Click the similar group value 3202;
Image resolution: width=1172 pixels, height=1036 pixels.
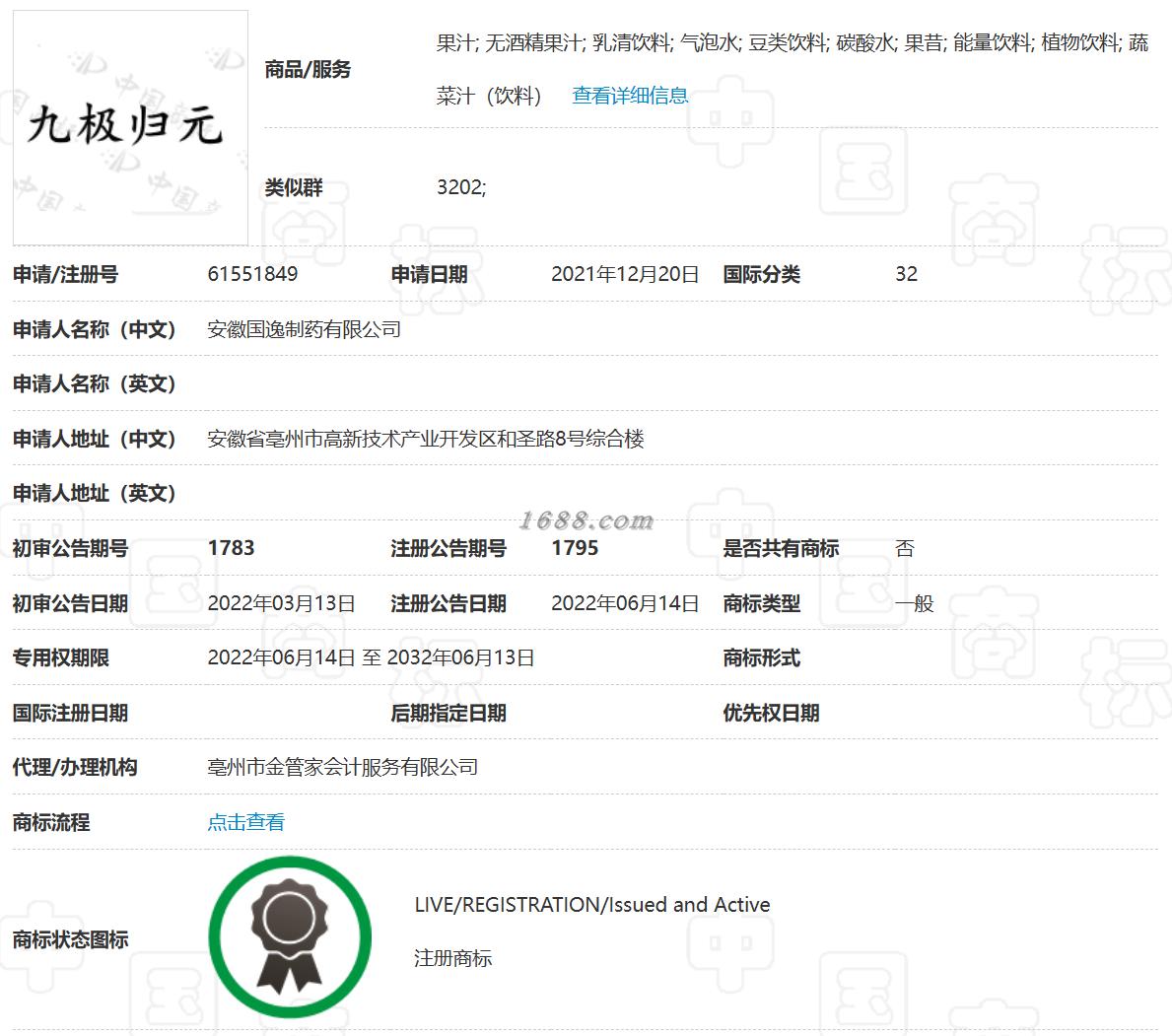(x=461, y=187)
